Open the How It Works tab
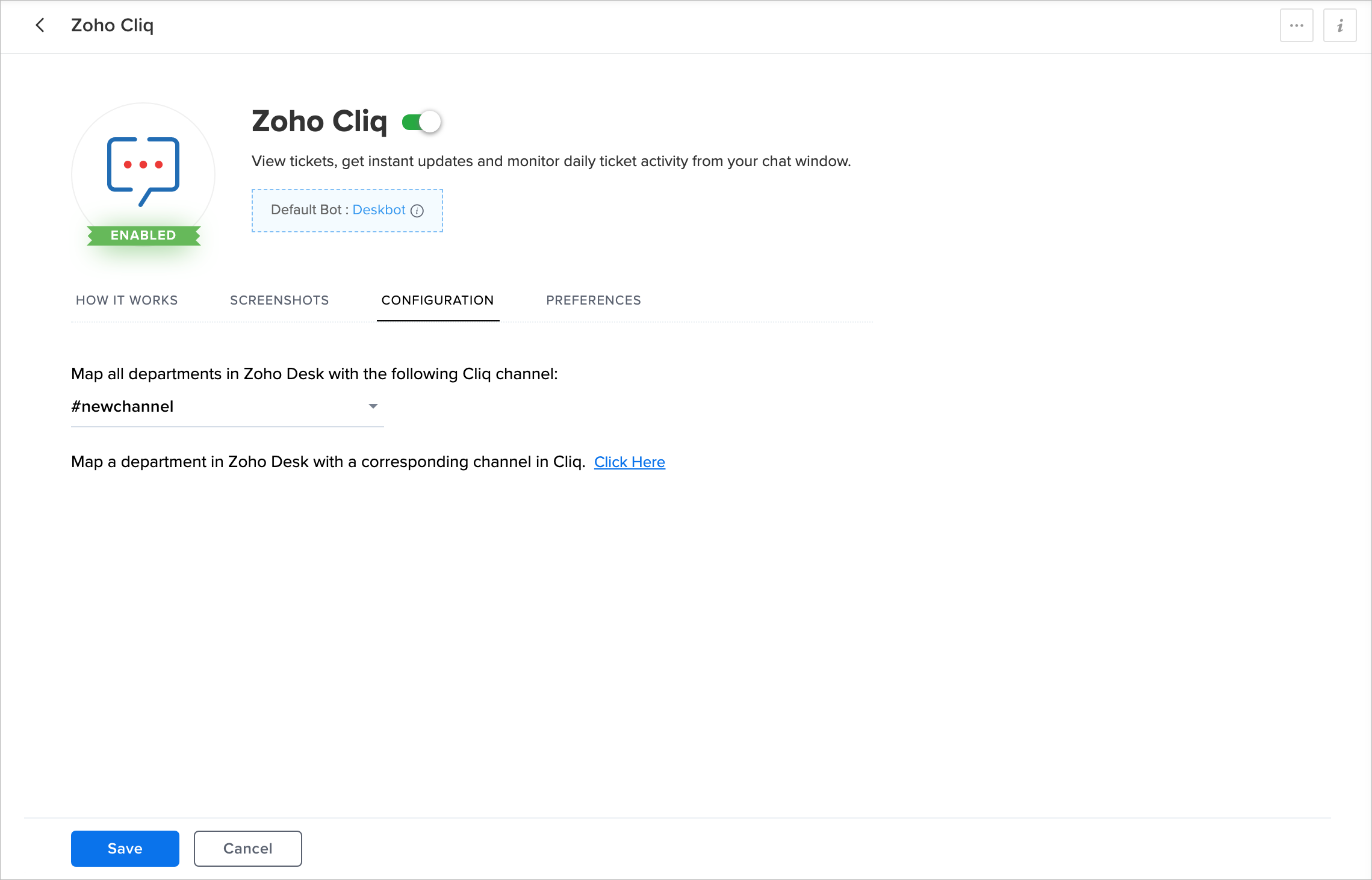1372x880 pixels. pos(126,300)
